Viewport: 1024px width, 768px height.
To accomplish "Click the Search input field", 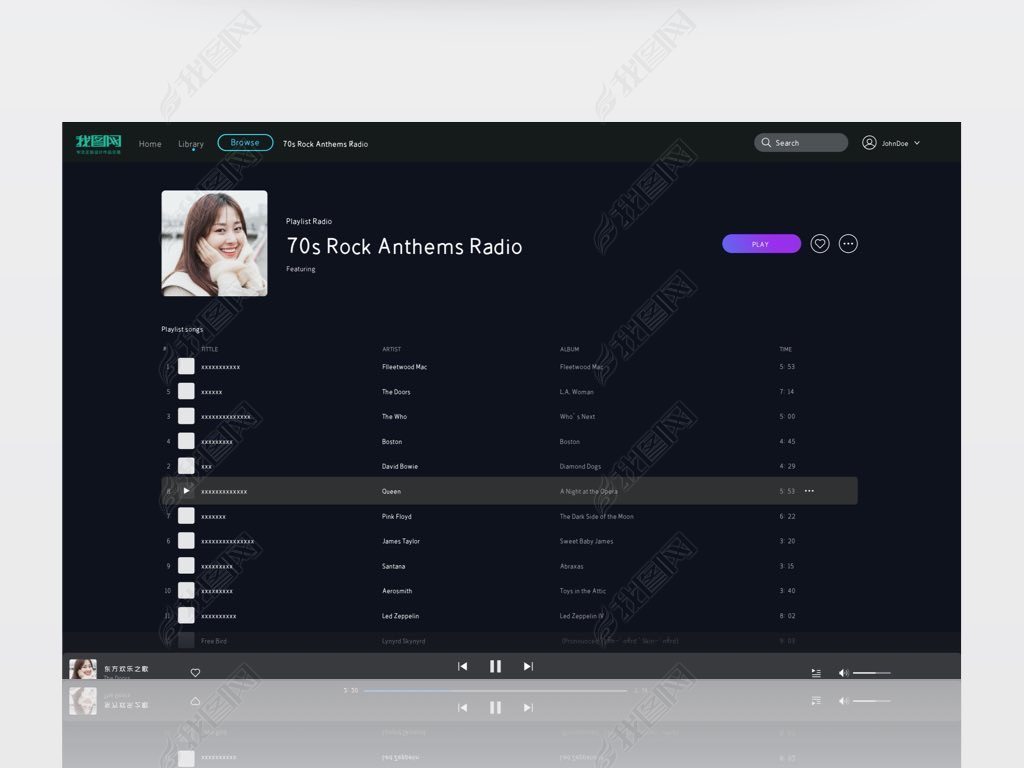I will pyautogui.click(x=808, y=143).
